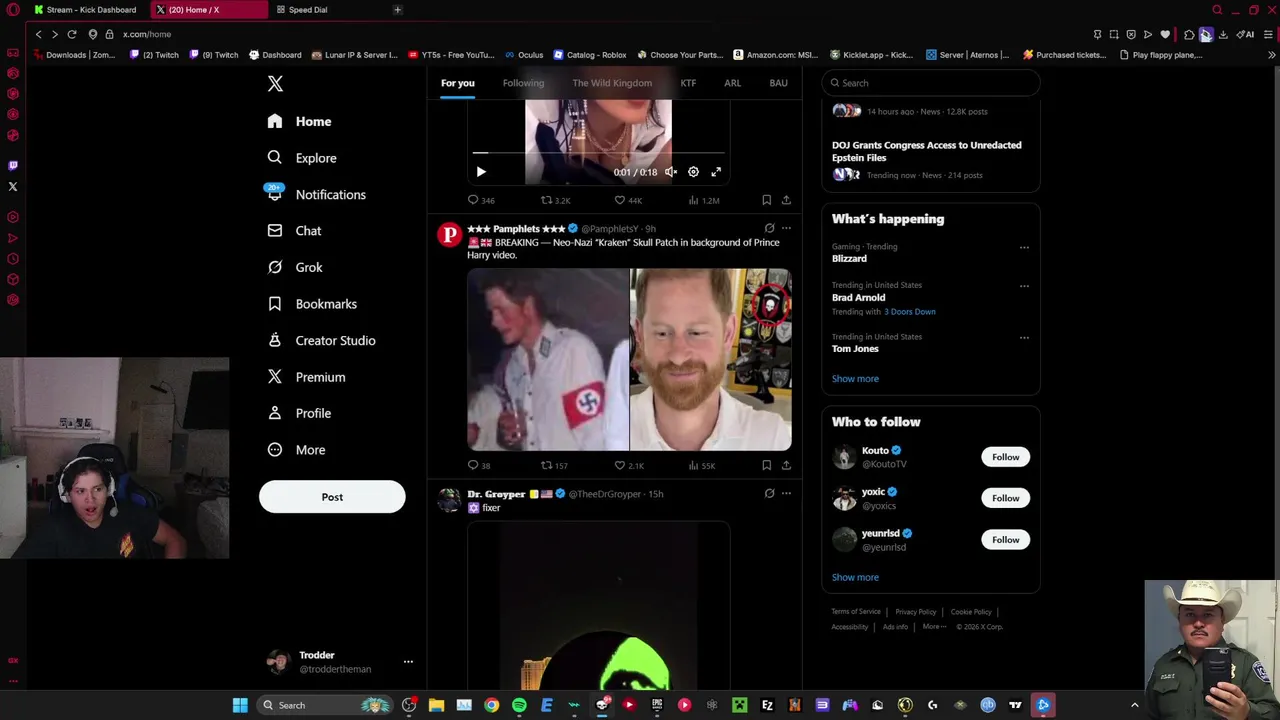
Task: Bookmark the Pamphlets post
Action: 766,465
